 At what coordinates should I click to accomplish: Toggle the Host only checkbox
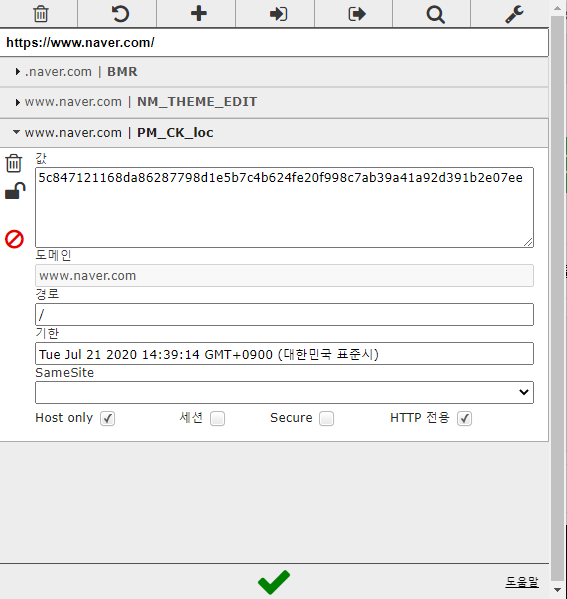click(107, 418)
